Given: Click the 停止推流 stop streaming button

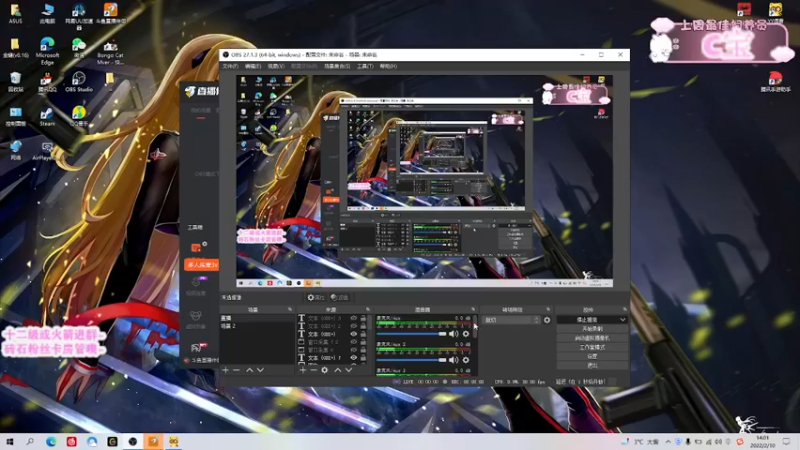Looking at the screenshot, I should click(587, 320).
